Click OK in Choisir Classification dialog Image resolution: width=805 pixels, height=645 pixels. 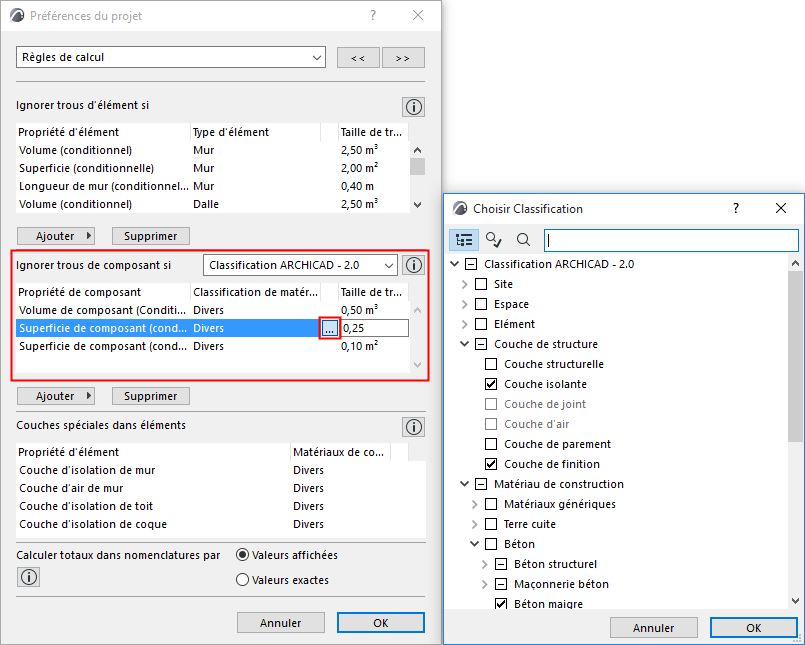(754, 628)
